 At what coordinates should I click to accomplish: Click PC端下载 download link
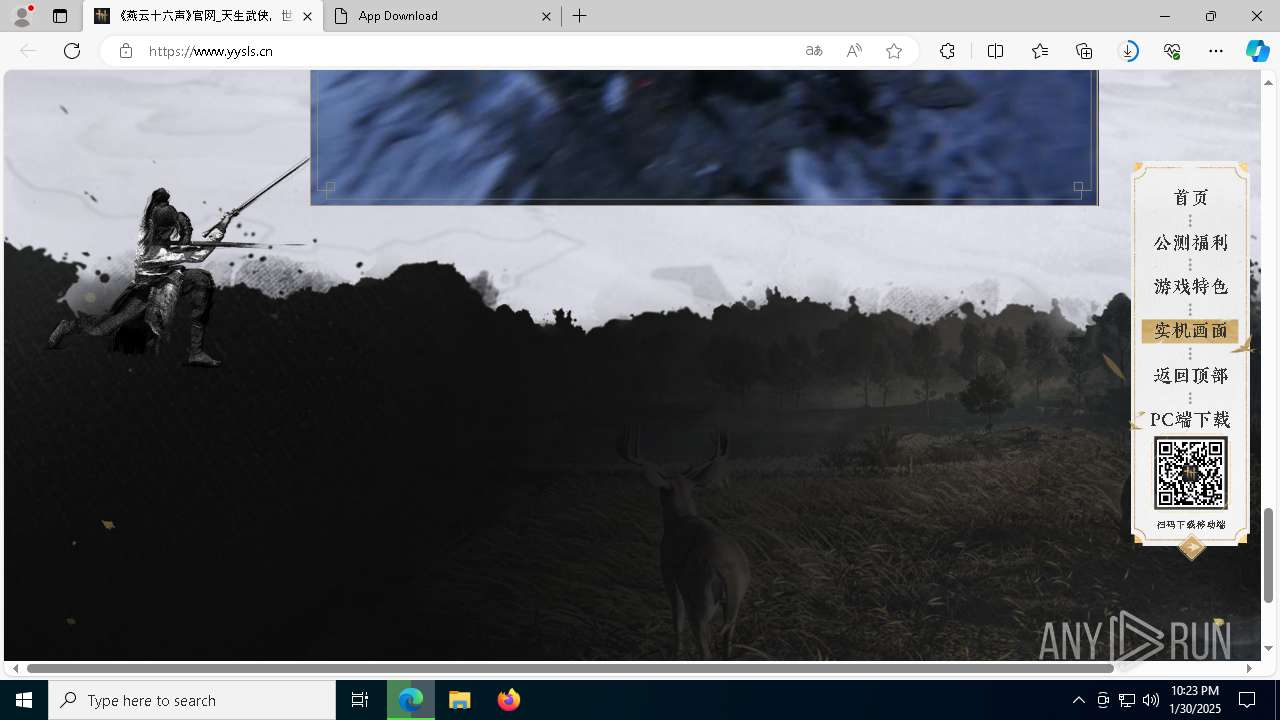tap(1190, 420)
